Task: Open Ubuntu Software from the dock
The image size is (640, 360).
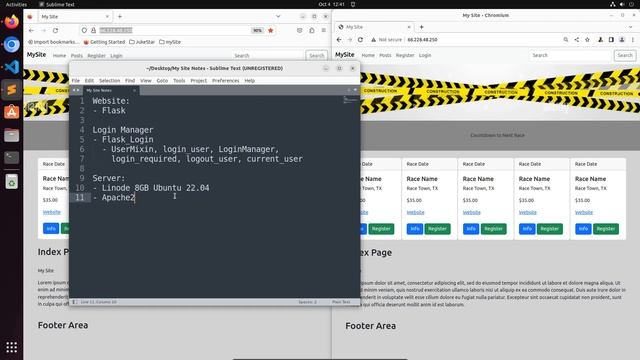Action: [x=11, y=112]
